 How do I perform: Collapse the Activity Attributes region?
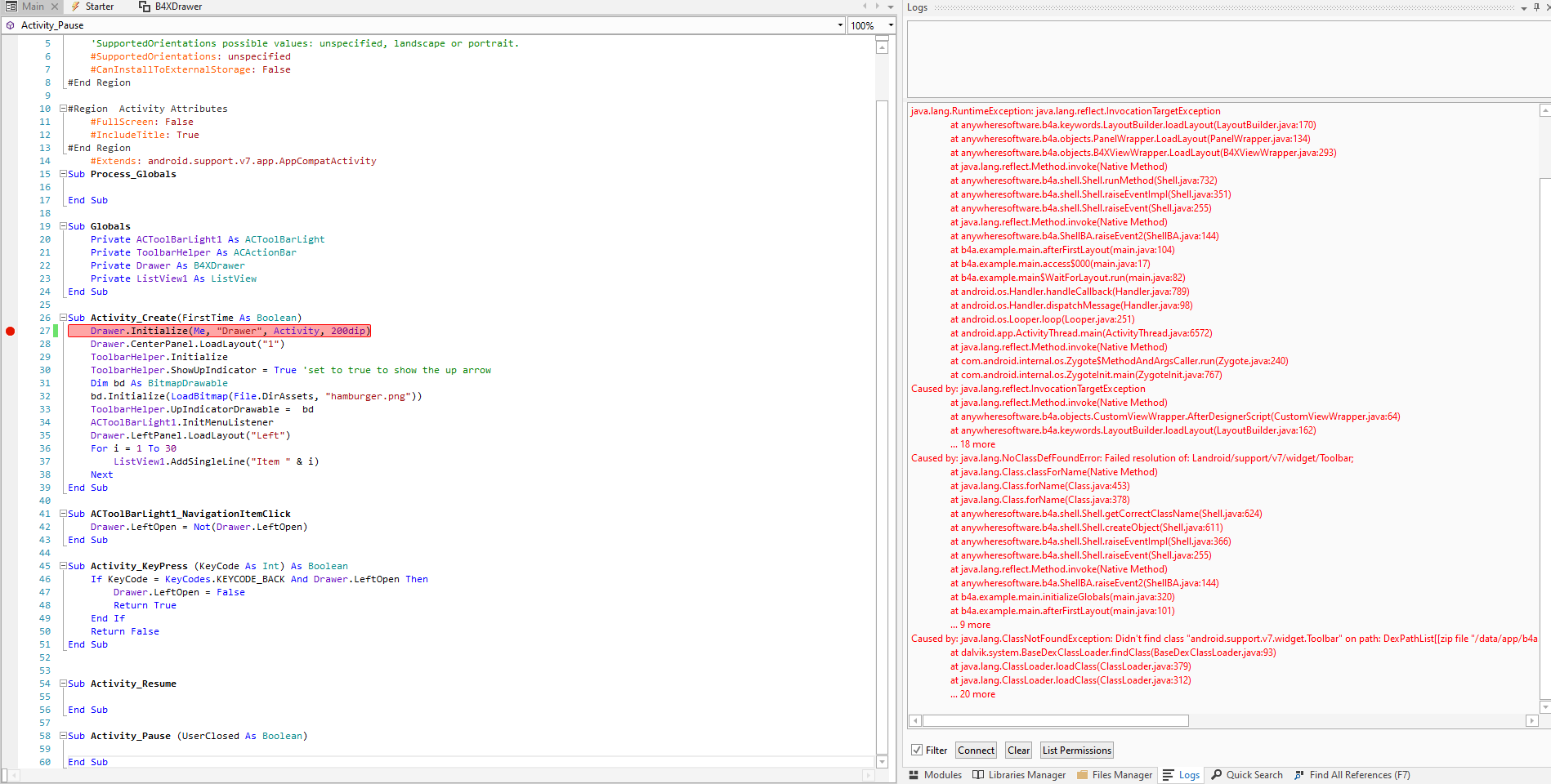pyautogui.click(x=63, y=109)
